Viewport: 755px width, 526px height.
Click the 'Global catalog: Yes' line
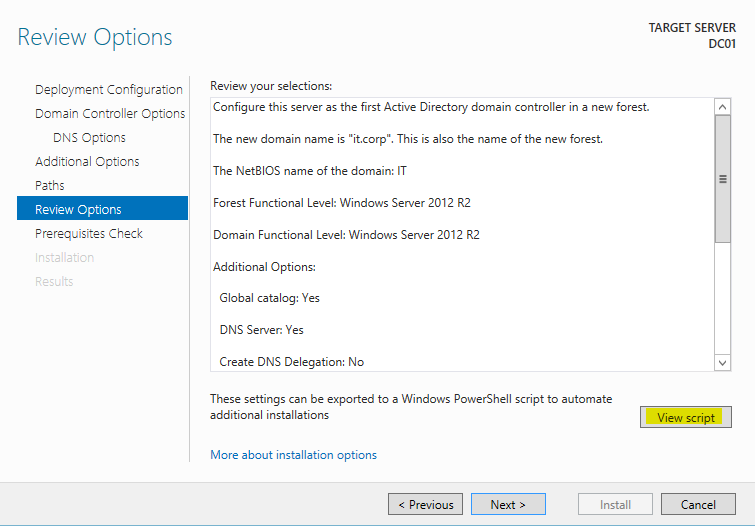[x=269, y=298]
